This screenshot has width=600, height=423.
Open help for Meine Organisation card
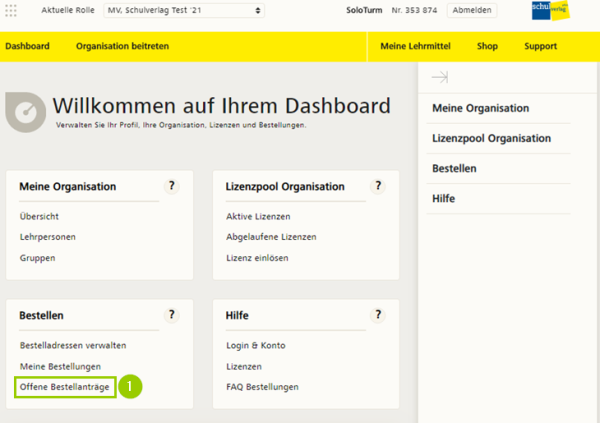[172, 186]
